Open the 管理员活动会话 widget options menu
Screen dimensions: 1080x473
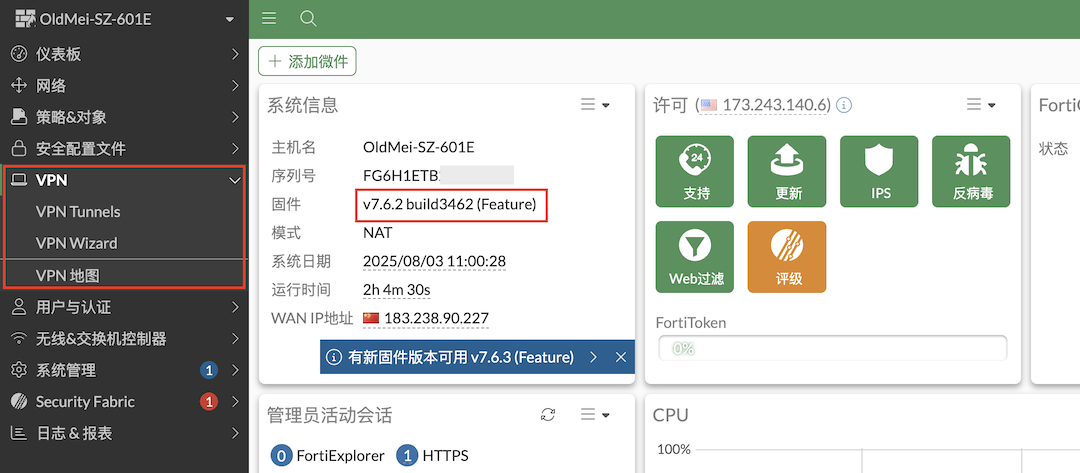(x=595, y=414)
